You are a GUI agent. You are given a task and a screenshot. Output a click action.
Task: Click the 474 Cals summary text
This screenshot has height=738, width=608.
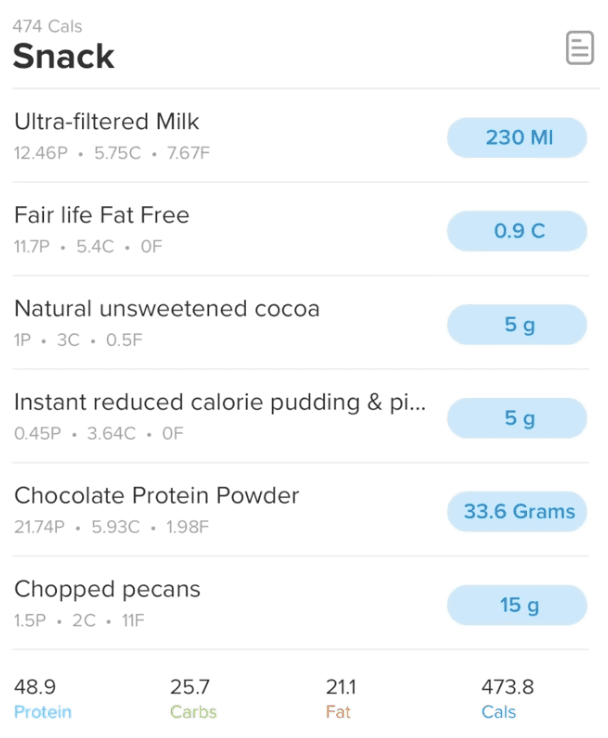[x=47, y=26]
